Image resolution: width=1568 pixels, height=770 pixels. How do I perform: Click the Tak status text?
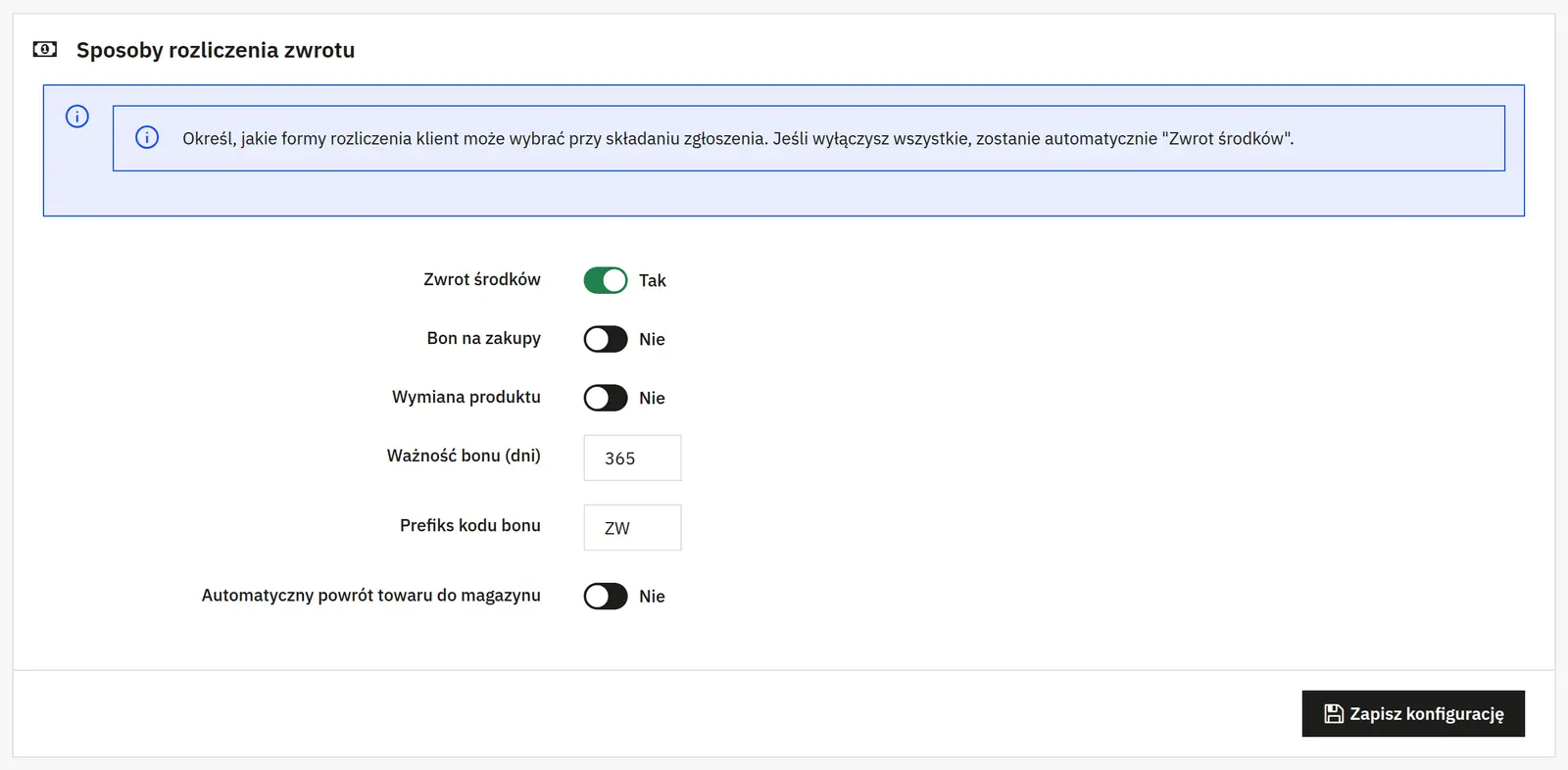[653, 280]
